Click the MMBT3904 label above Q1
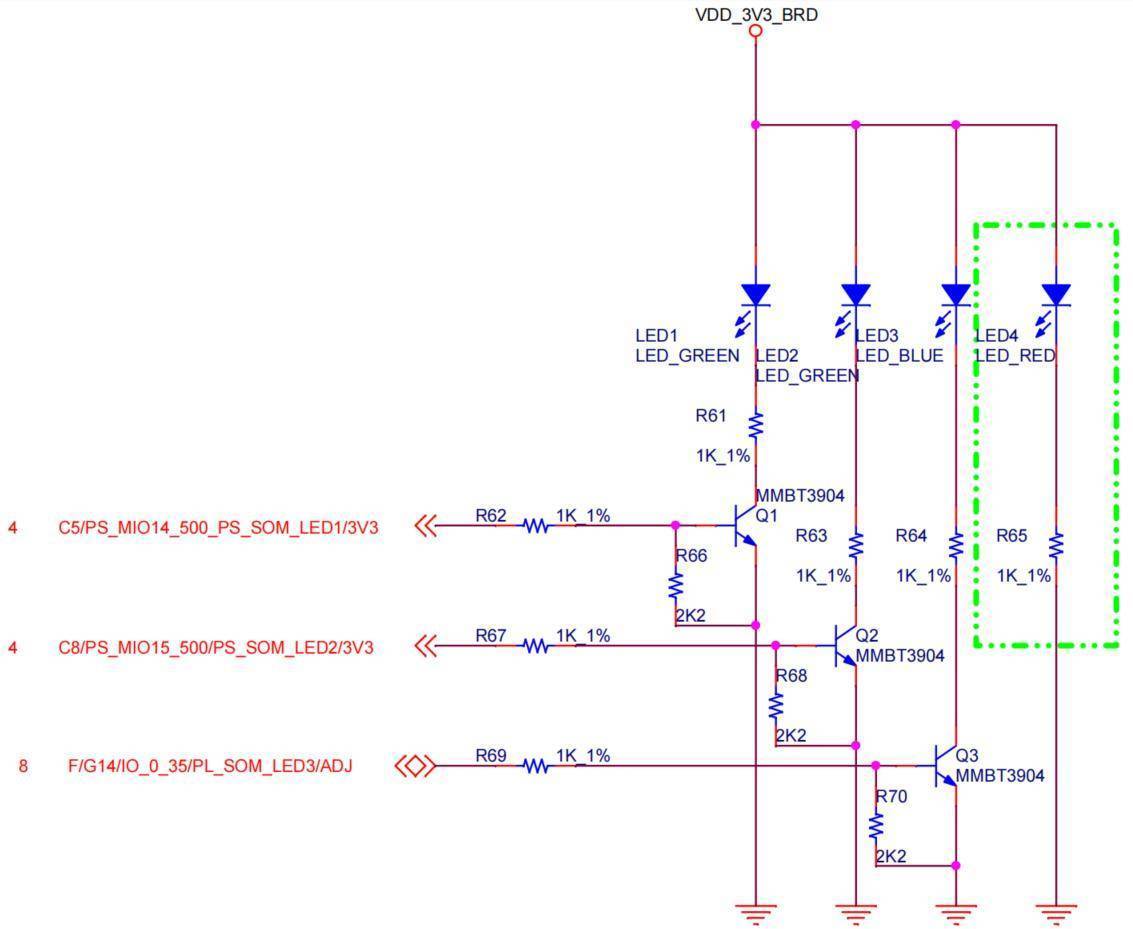1133x929 pixels. point(800,496)
